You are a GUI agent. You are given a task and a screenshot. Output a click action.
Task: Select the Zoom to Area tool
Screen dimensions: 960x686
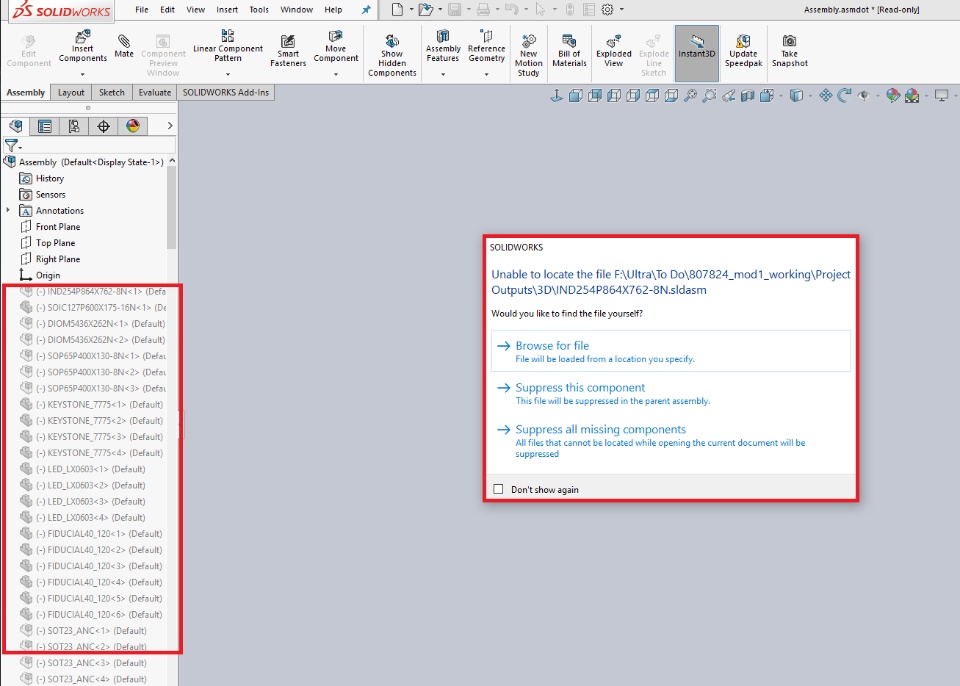tap(710, 96)
